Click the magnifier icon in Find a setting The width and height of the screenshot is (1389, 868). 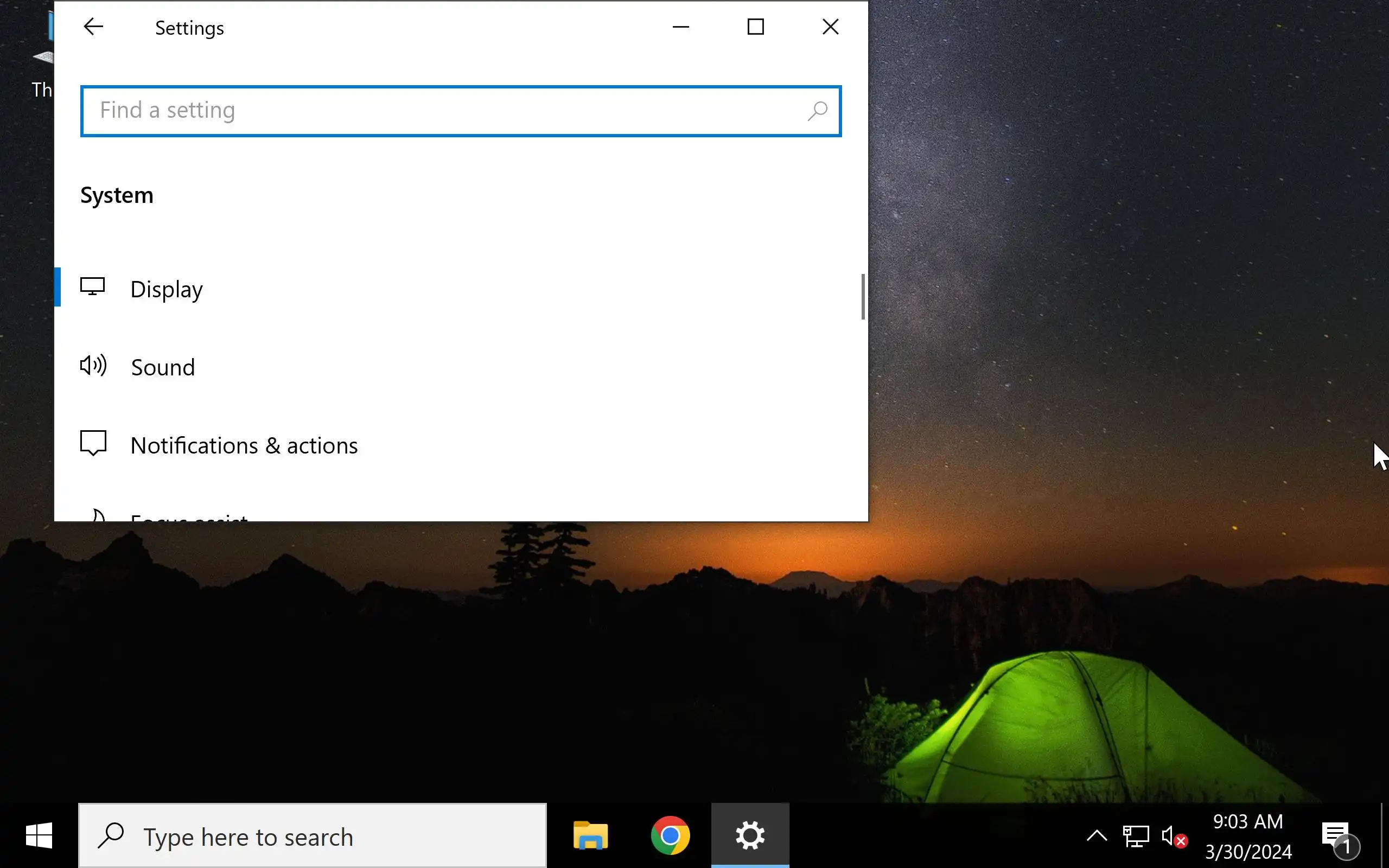(x=817, y=111)
